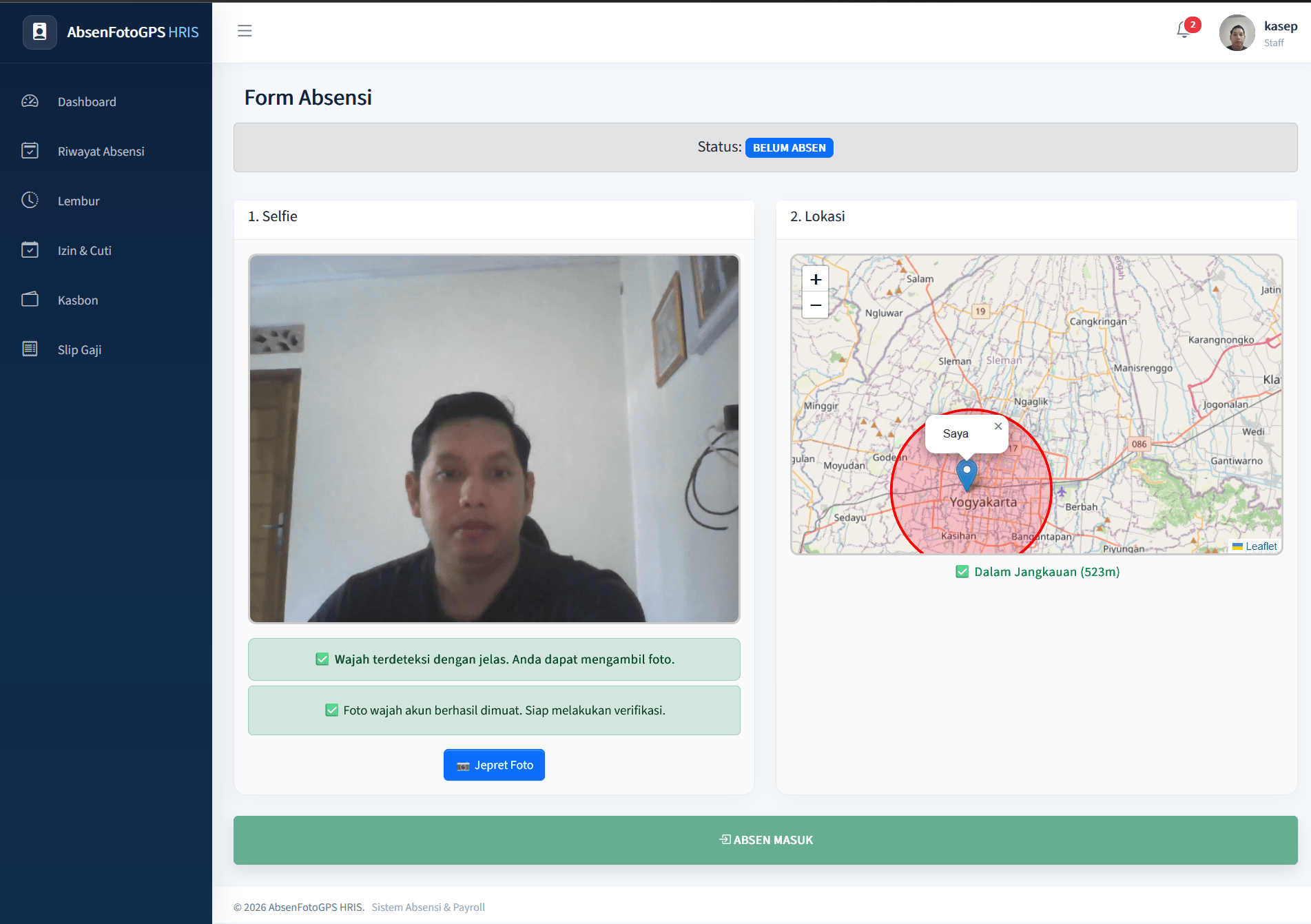The height and width of the screenshot is (924, 1311).
Task: Click the kasep username label
Action: pos(1281,26)
